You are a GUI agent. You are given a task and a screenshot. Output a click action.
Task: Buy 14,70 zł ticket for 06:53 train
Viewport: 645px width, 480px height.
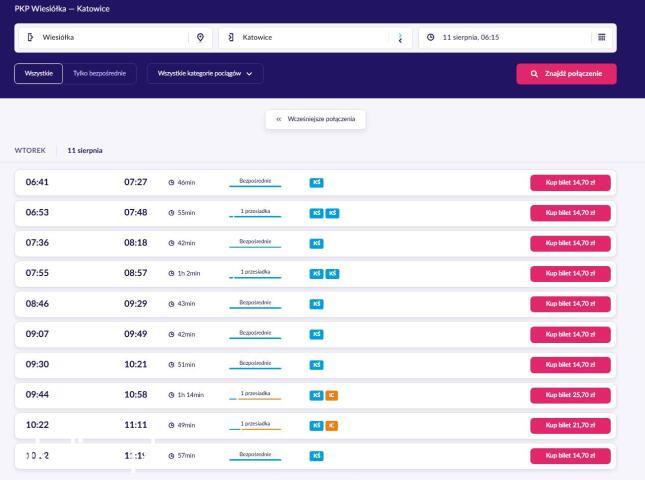(570, 213)
